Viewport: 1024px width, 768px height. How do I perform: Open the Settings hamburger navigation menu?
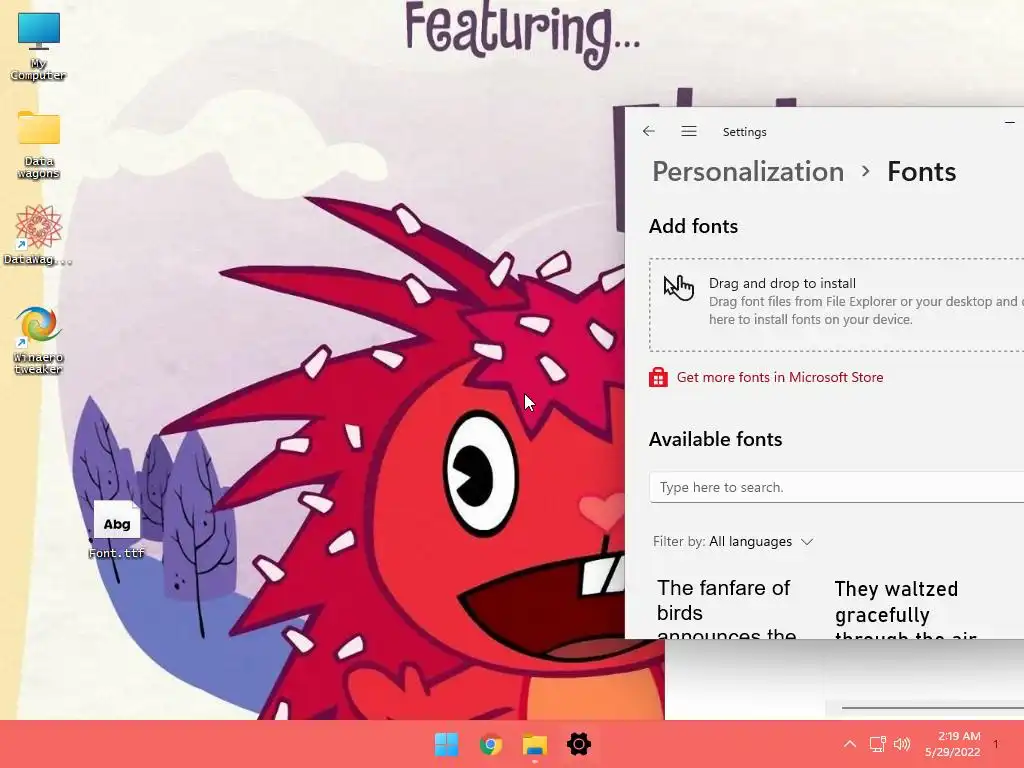(x=689, y=131)
